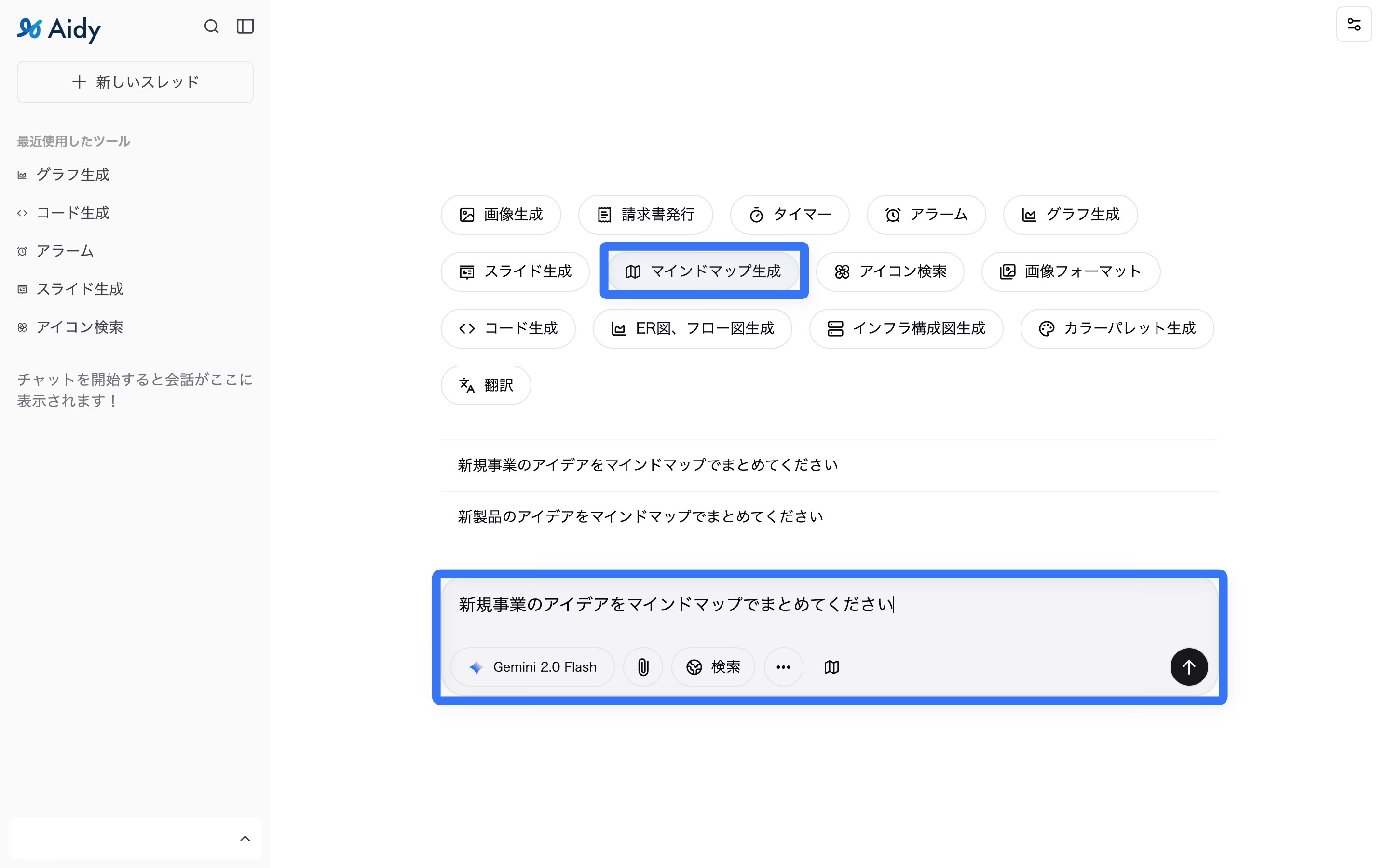Select the 請求書発行 tool chip
This screenshot has width=1389, height=868.
[x=645, y=215]
